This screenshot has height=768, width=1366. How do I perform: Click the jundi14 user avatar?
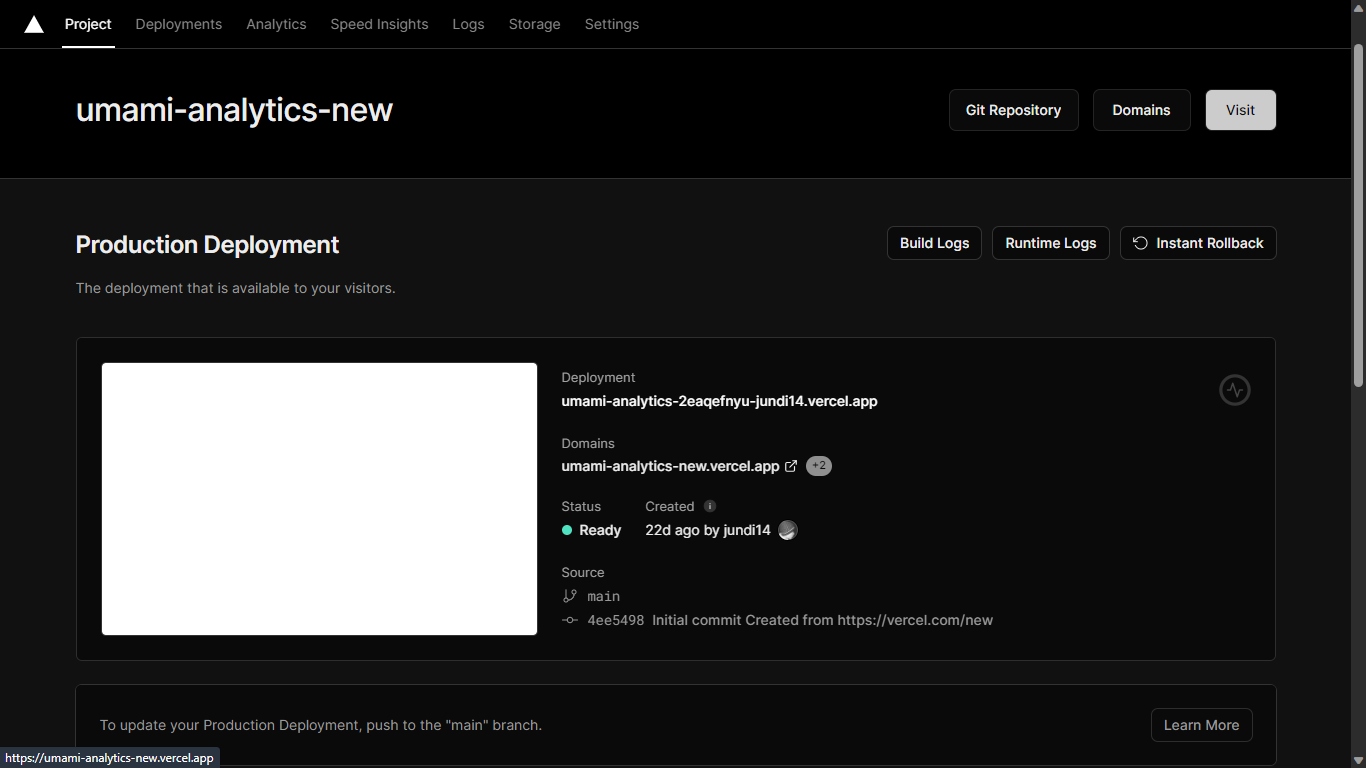tap(788, 530)
